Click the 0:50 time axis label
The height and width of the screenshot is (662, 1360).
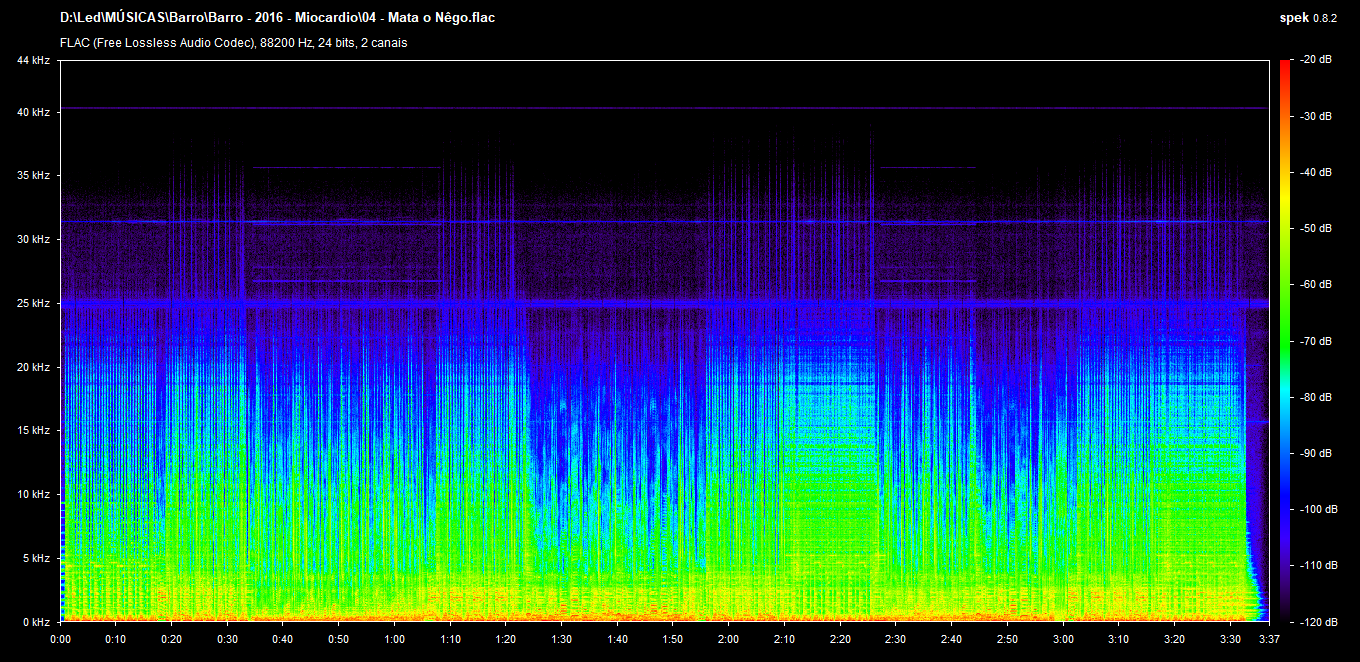[x=338, y=639]
